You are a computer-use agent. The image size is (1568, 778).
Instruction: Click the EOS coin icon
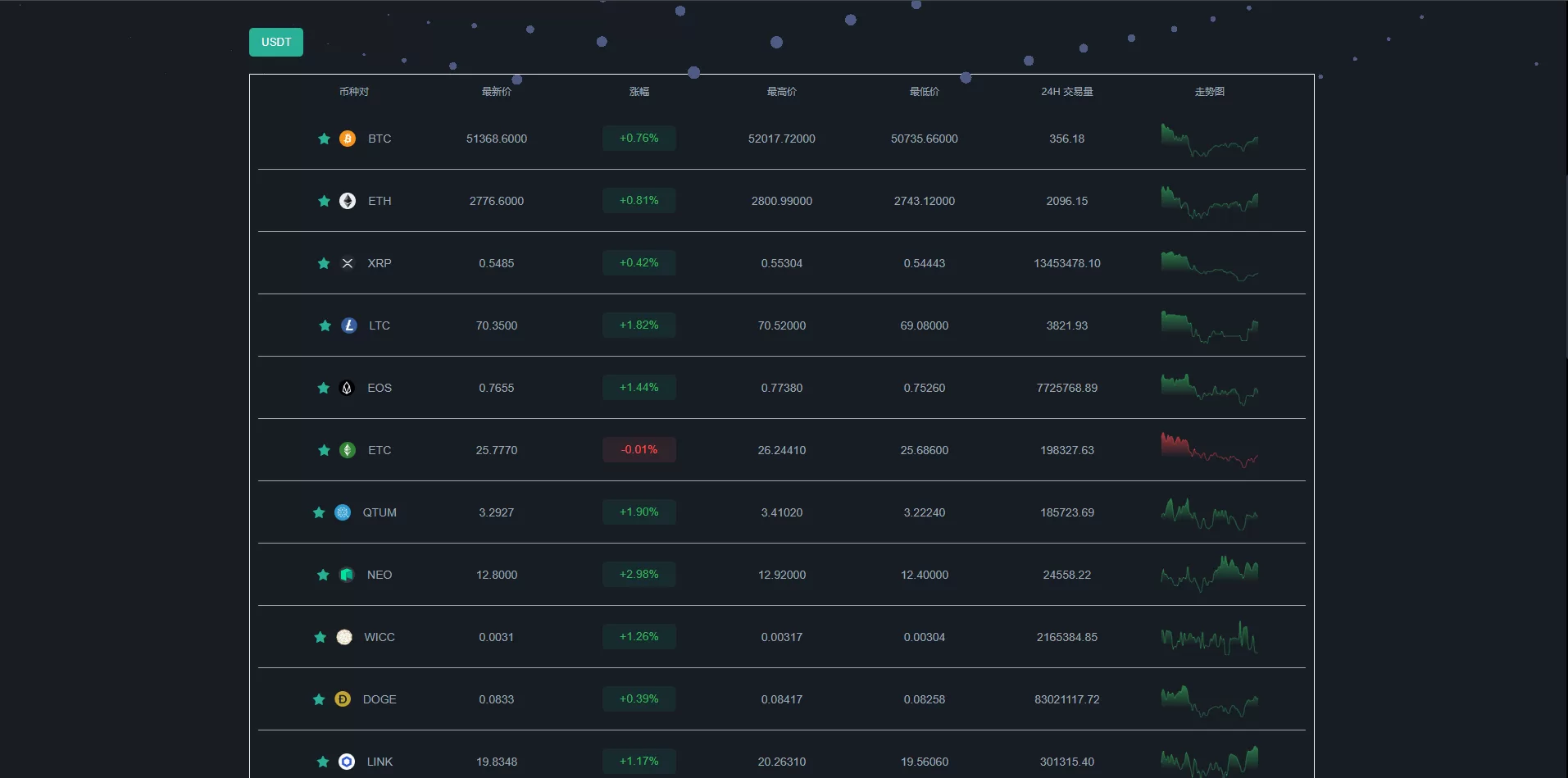[x=347, y=388]
